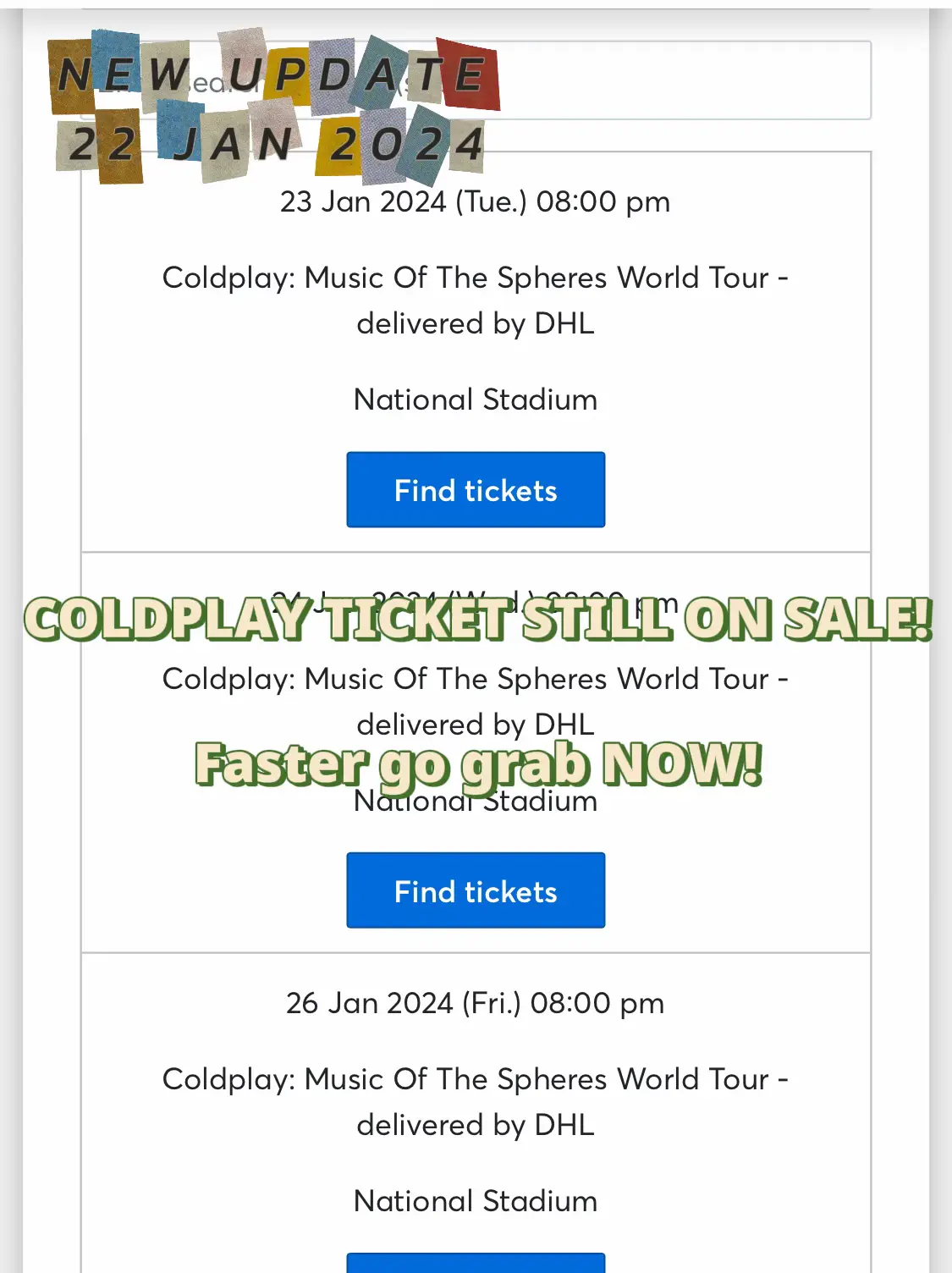
Task: Click the brown N letter tile in NEW
Action: (x=73, y=76)
